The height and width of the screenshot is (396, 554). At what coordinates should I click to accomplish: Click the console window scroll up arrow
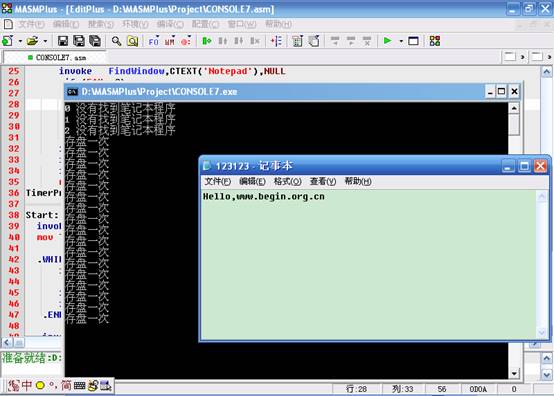click(x=514, y=108)
